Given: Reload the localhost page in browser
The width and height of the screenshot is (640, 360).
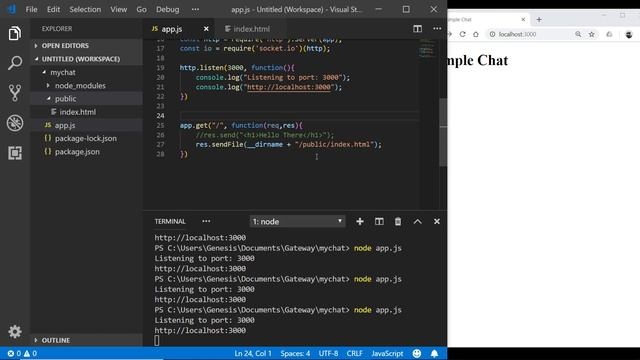Looking at the screenshot, I should 462,34.
